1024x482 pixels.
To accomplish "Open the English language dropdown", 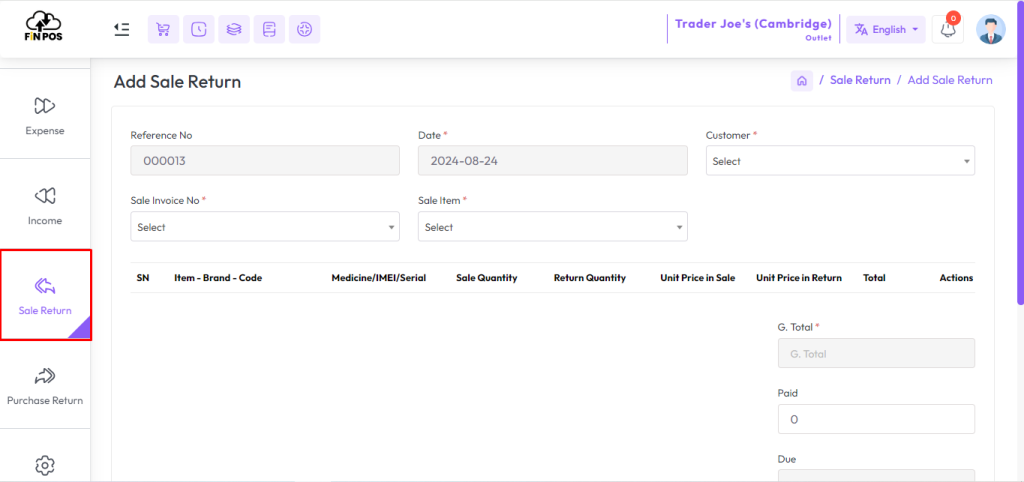I will click(886, 29).
